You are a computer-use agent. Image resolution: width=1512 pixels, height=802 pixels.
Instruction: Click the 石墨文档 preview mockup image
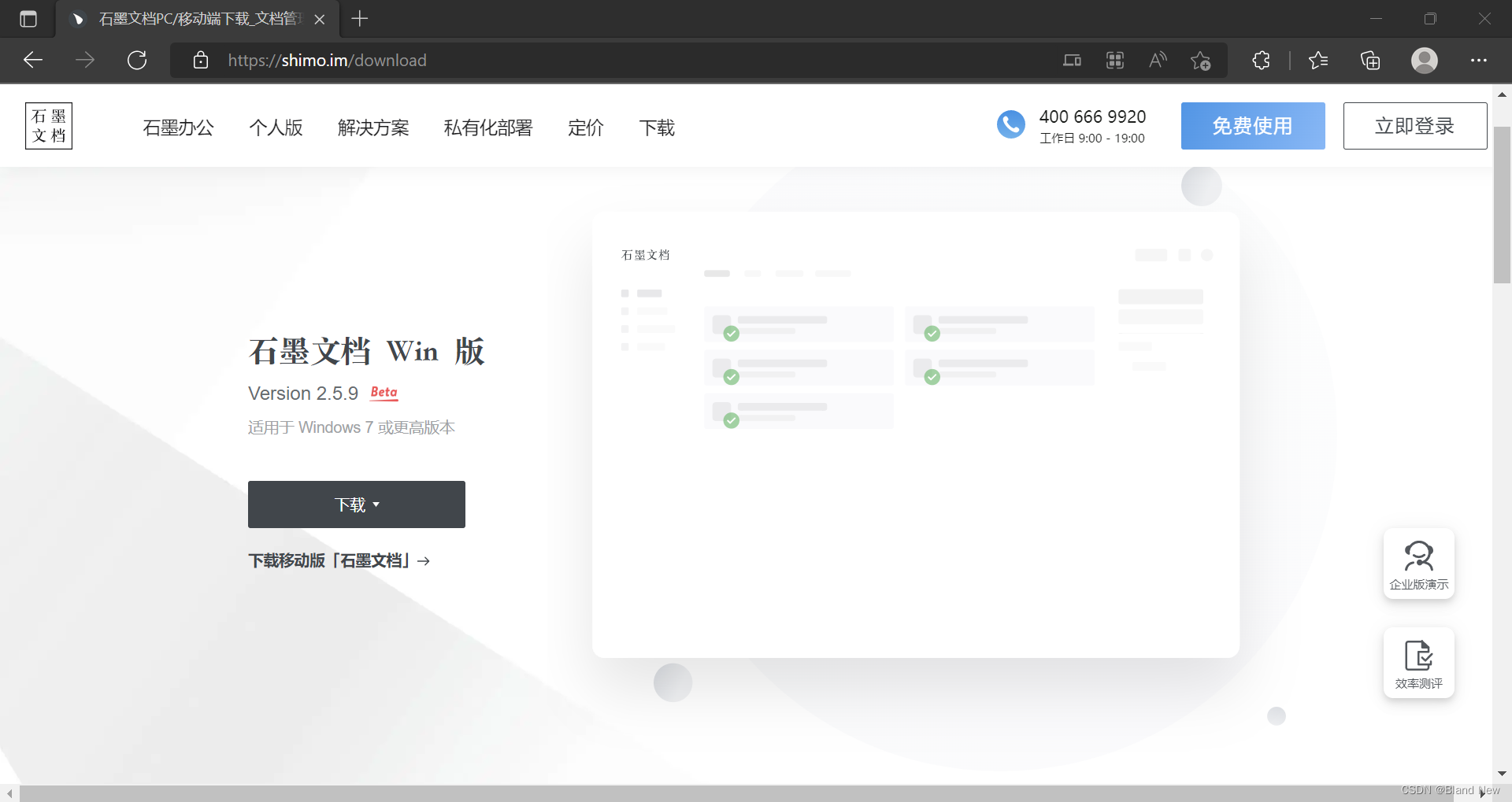point(916,434)
